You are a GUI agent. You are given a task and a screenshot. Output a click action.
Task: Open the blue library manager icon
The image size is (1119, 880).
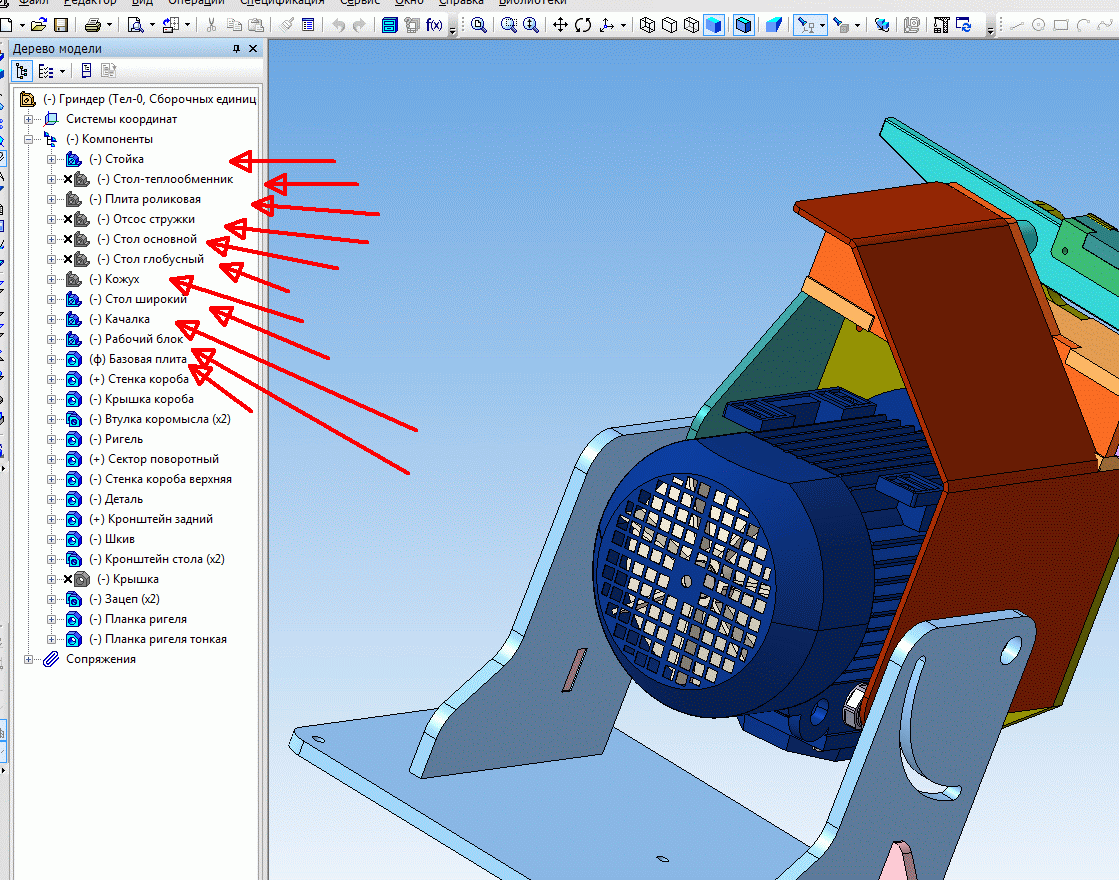point(389,25)
